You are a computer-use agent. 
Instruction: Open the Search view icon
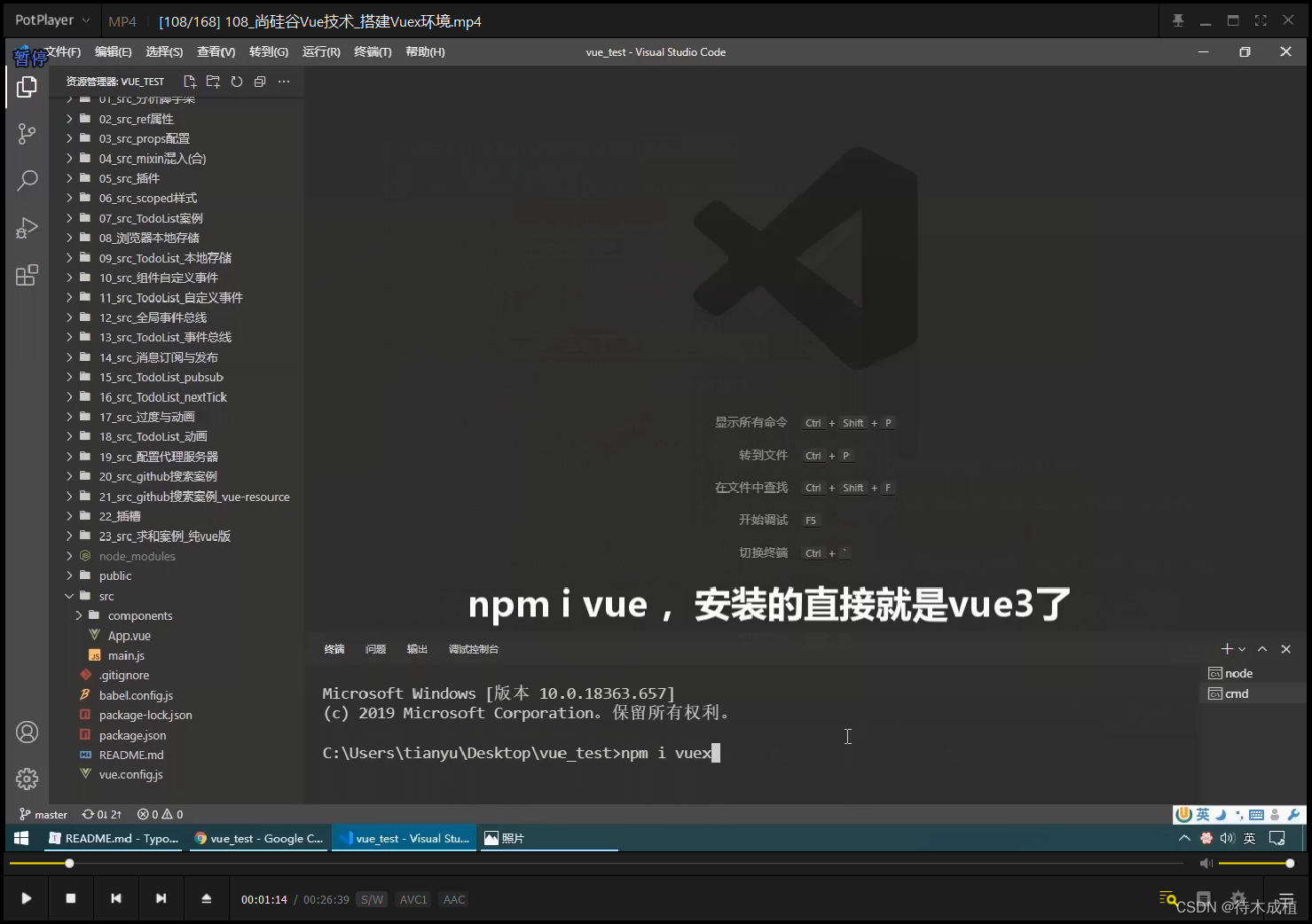[27, 181]
